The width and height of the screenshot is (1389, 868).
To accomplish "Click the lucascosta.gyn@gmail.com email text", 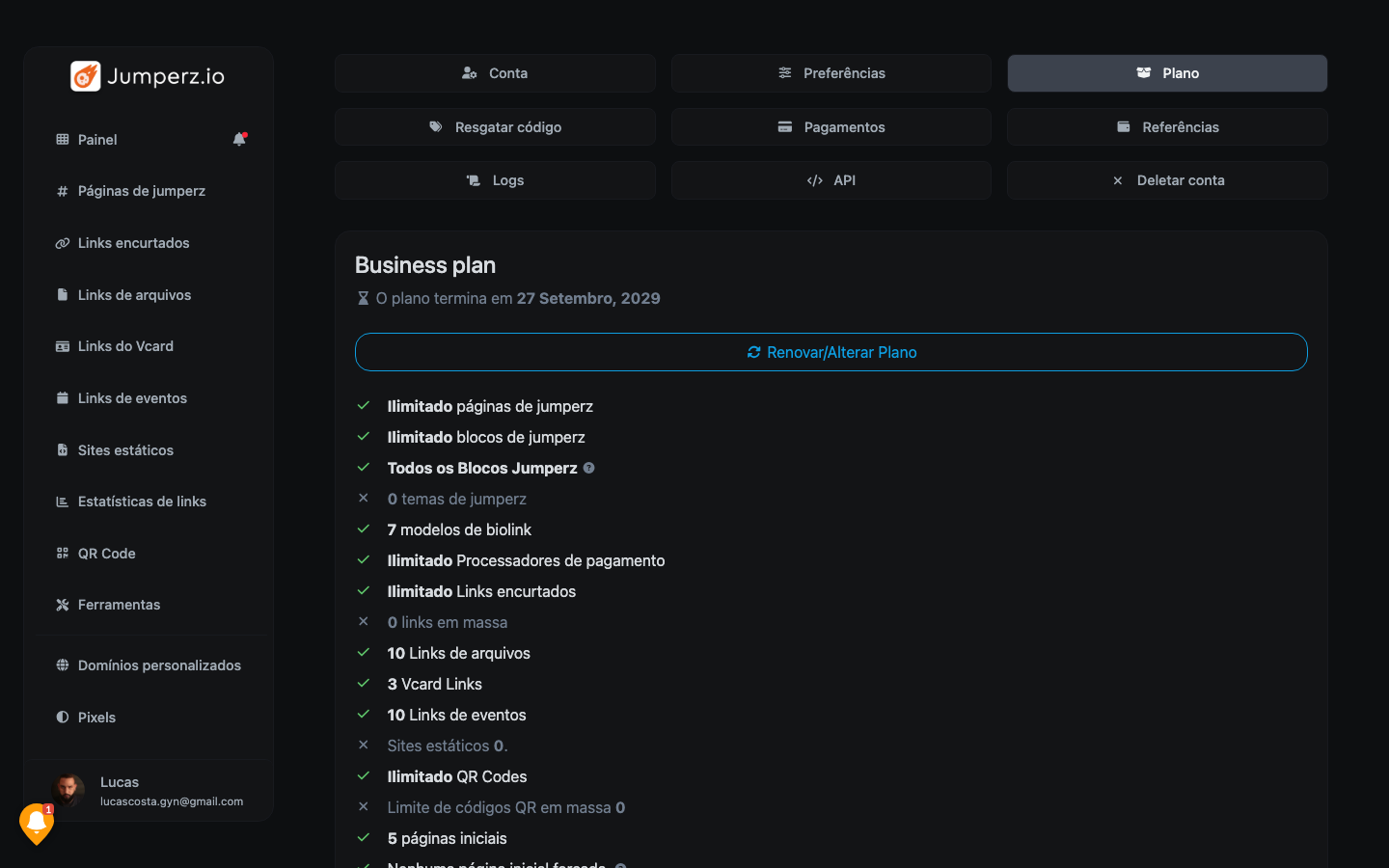I will (x=172, y=801).
